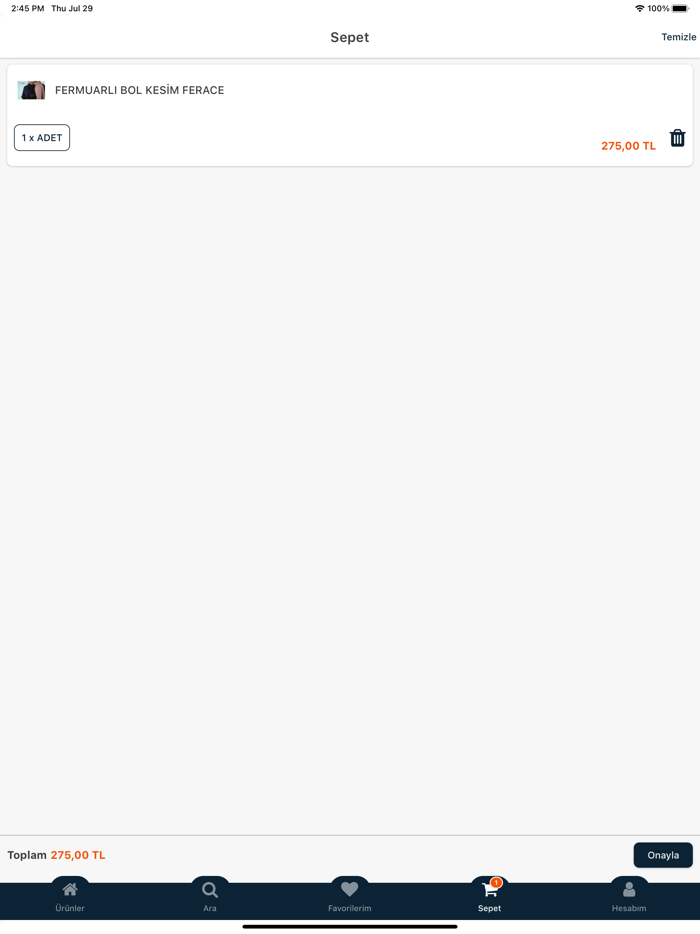Delete the cart item with trash icon
Image resolution: width=700 pixels, height=934 pixels.
click(677, 138)
